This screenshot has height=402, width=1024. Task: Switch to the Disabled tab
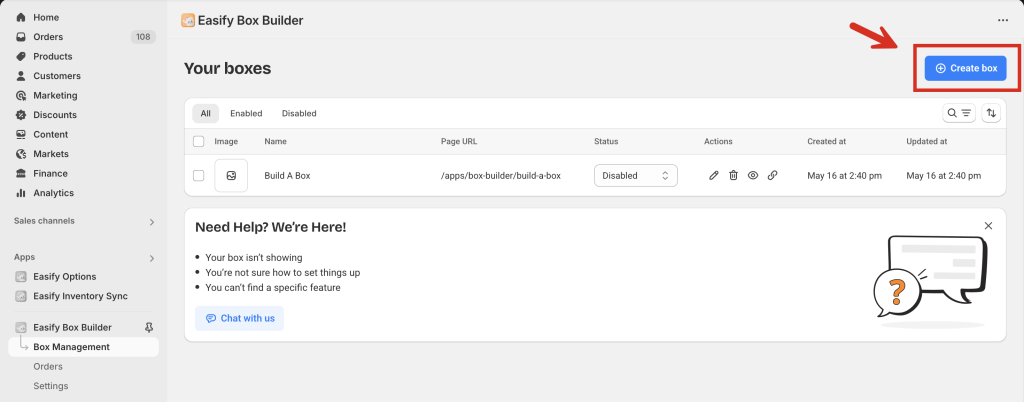pyautogui.click(x=299, y=114)
